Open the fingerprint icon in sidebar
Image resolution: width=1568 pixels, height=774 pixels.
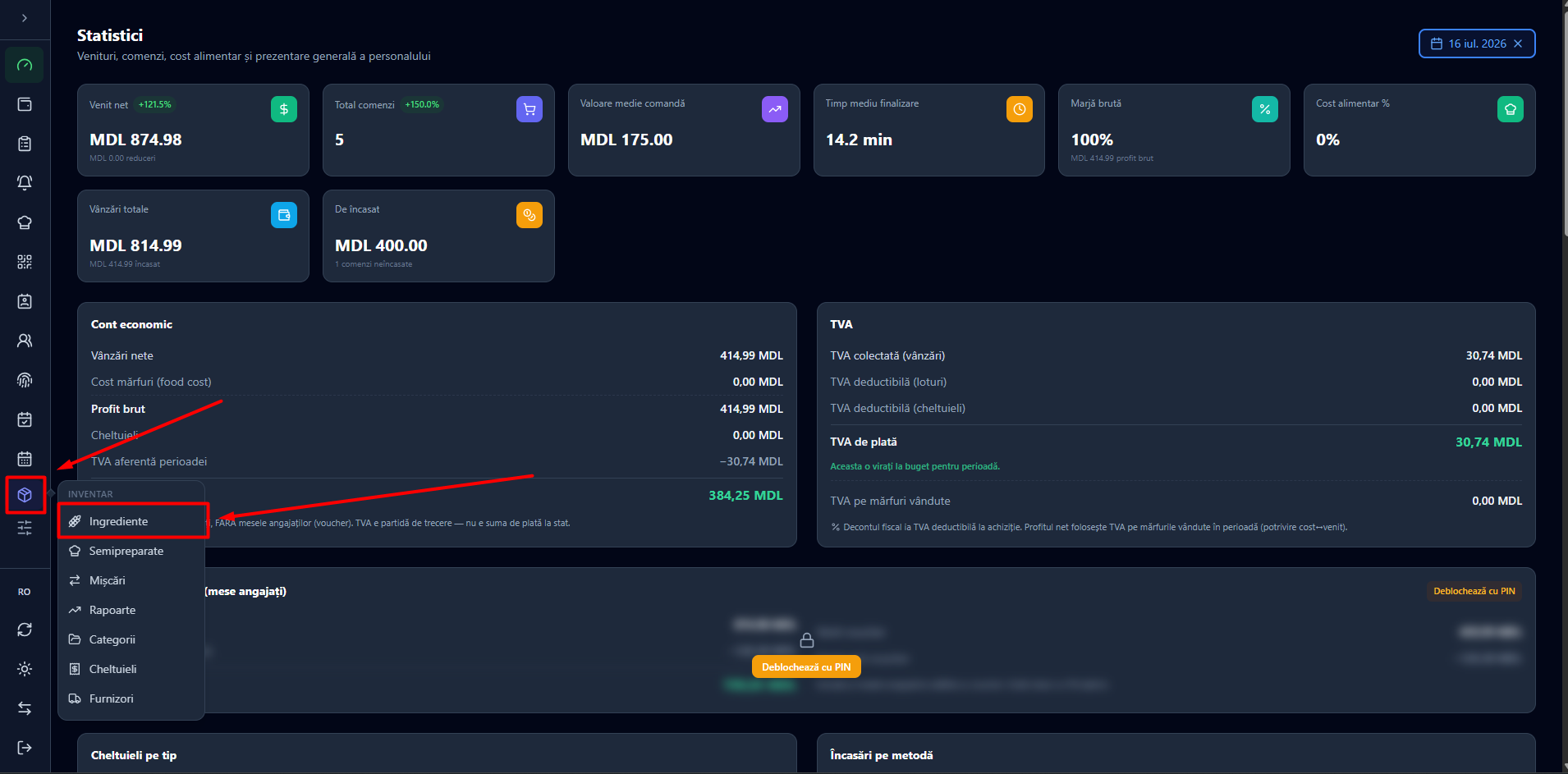(x=25, y=380)
